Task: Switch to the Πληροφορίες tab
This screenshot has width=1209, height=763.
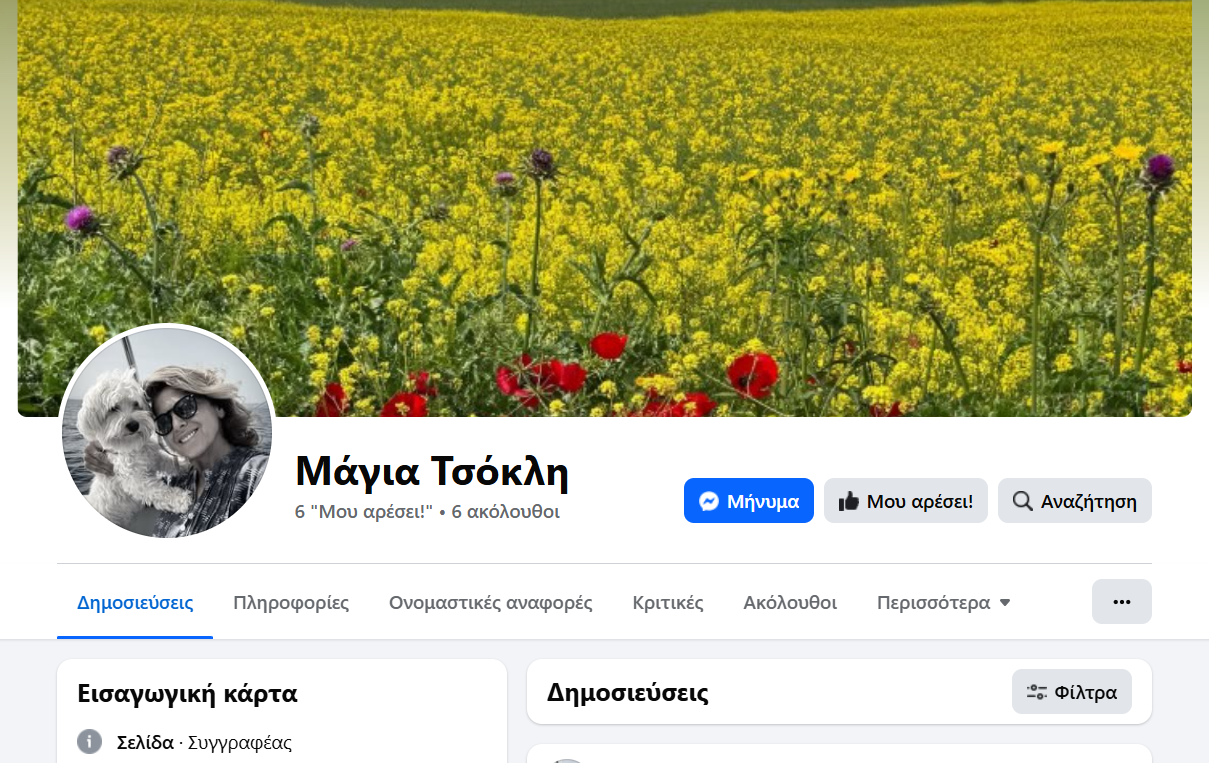Action: point(291,603)
